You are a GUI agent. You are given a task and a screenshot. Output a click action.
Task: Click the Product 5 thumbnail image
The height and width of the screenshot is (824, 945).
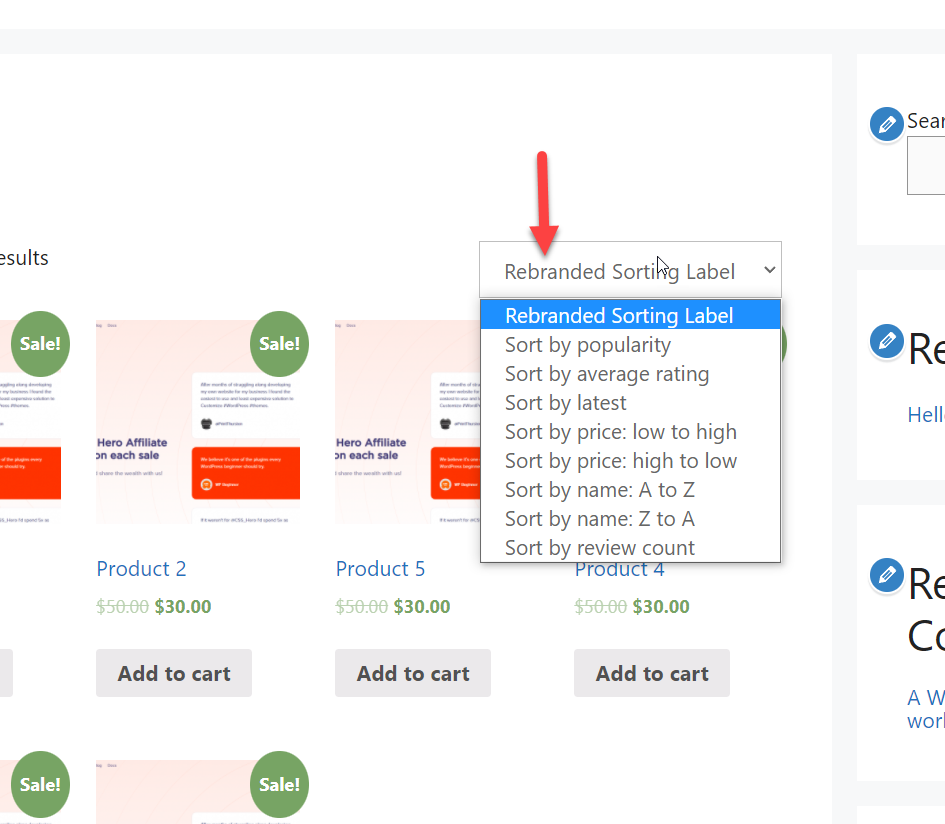tap(407, 422)
